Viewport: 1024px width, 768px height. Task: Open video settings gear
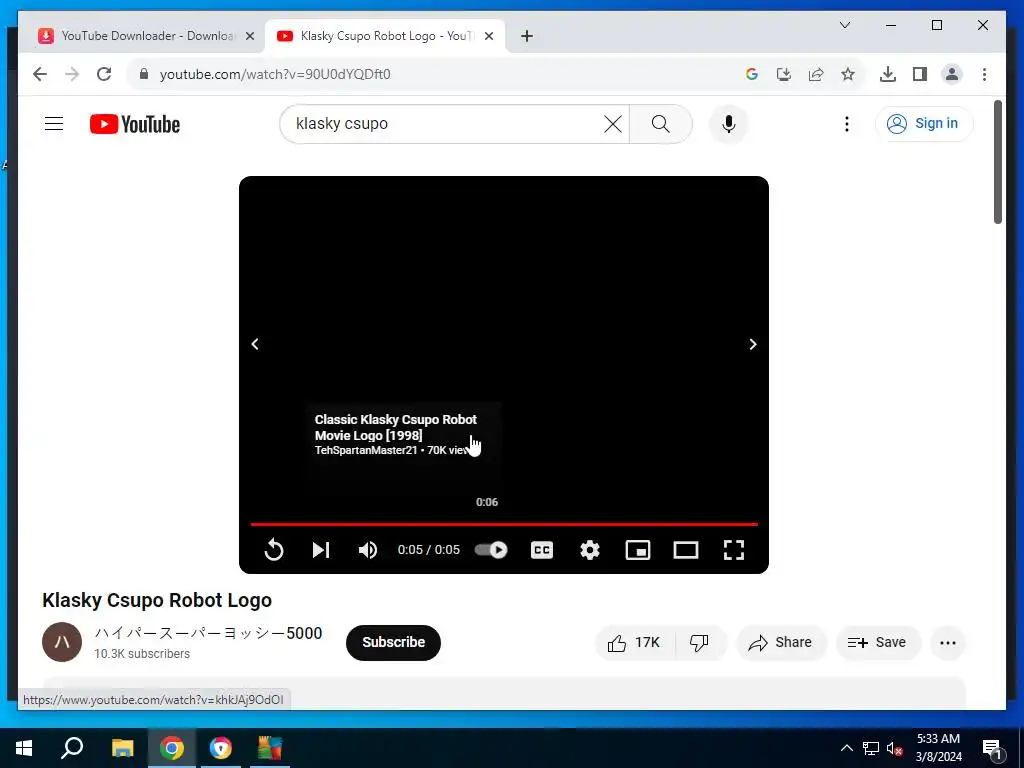click(590, 550)
